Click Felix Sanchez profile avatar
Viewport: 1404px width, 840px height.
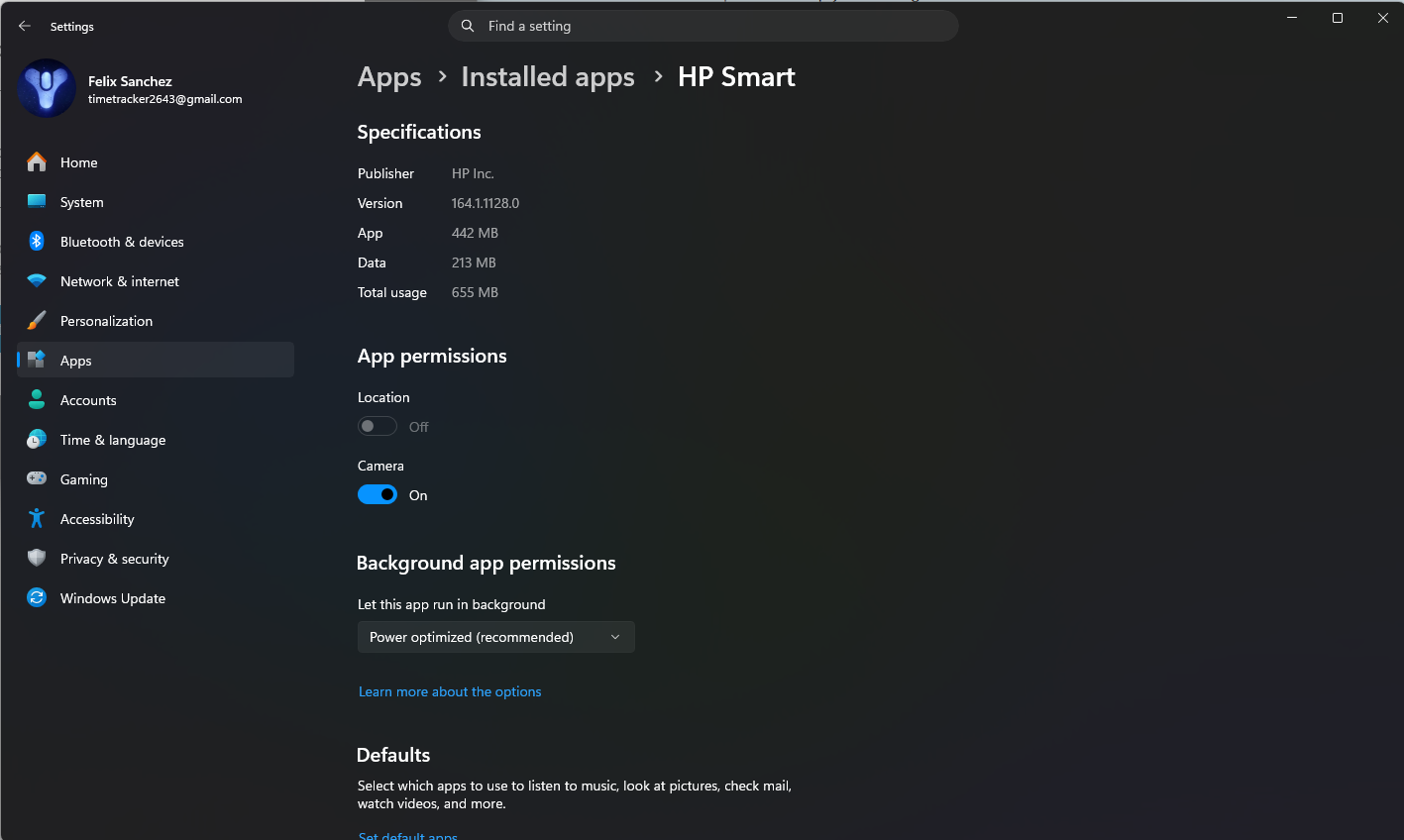pyautogui.click(x=47, y=88)
